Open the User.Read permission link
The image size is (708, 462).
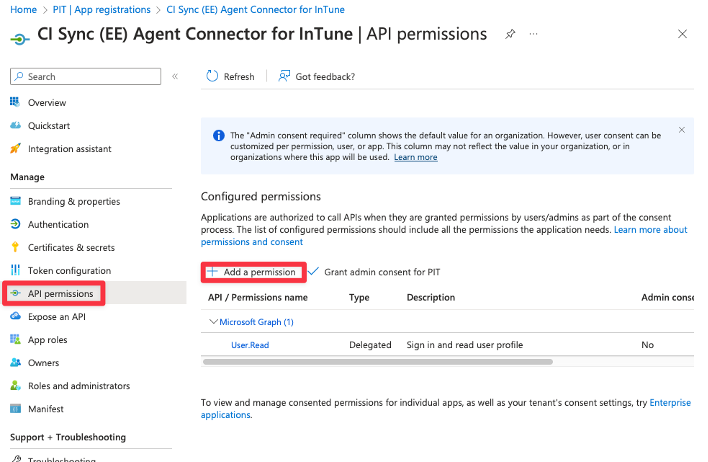click(x=250, y=345)
